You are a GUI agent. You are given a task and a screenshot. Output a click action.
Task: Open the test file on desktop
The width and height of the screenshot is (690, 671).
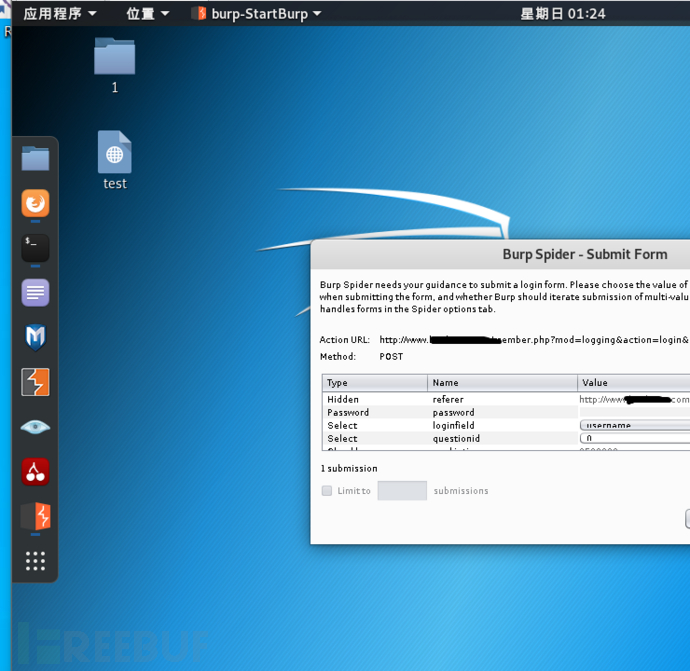tap(114, 153)
